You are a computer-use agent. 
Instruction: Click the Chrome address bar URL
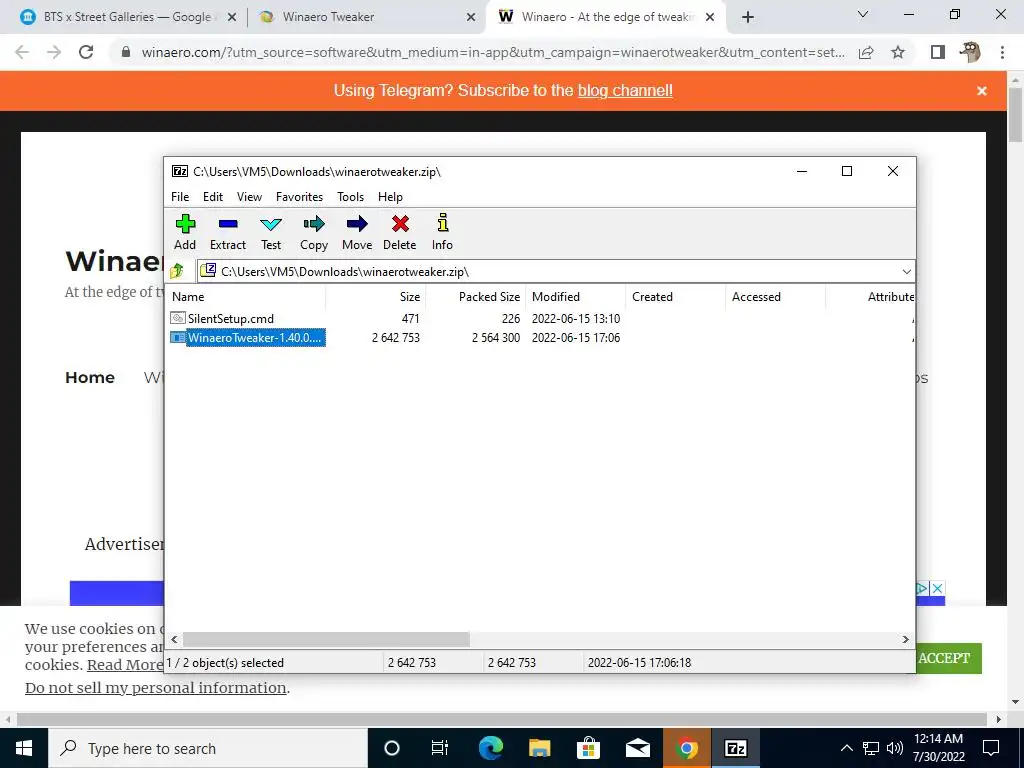coord(493,52)
